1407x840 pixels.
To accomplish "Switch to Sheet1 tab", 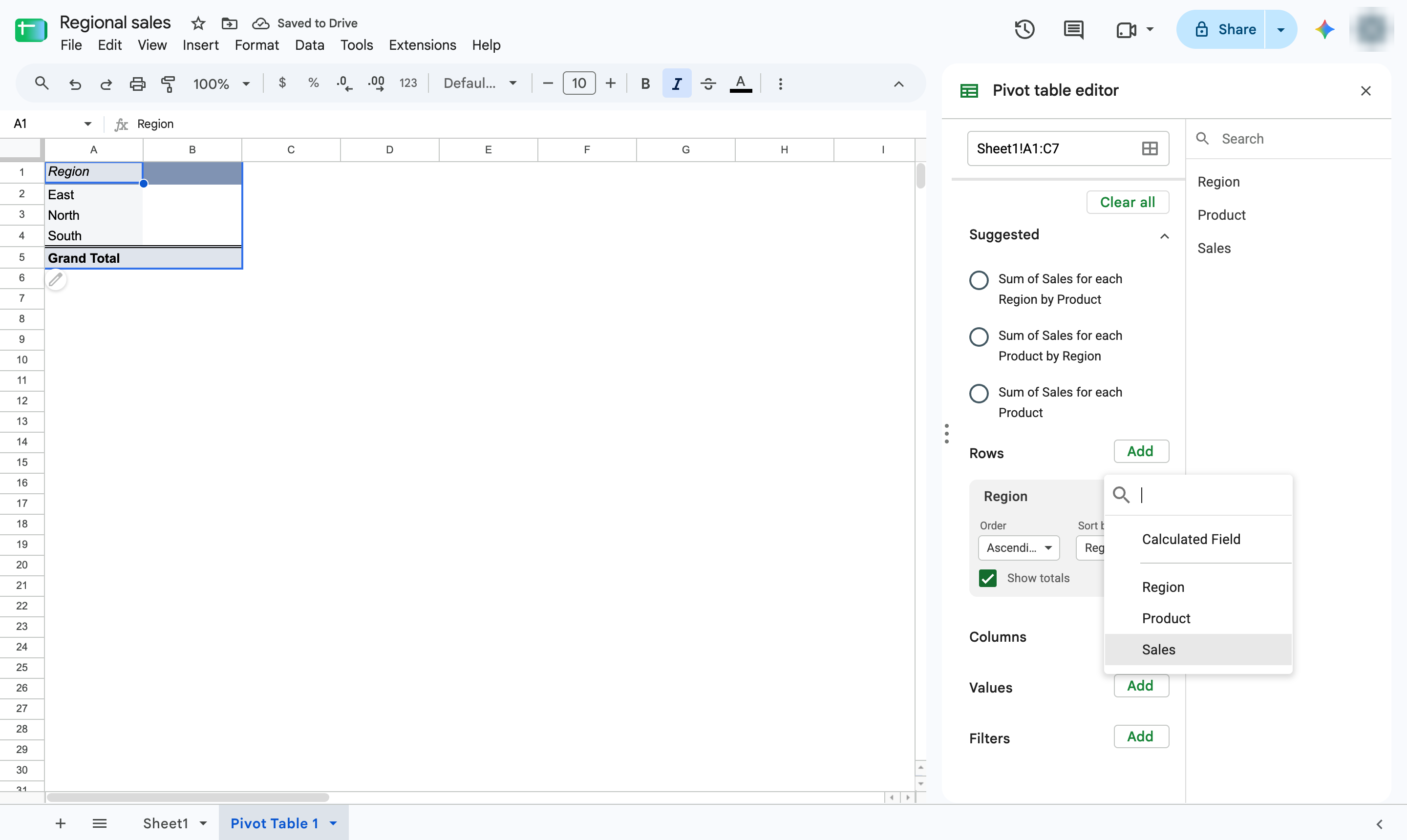I will [165, 823].
